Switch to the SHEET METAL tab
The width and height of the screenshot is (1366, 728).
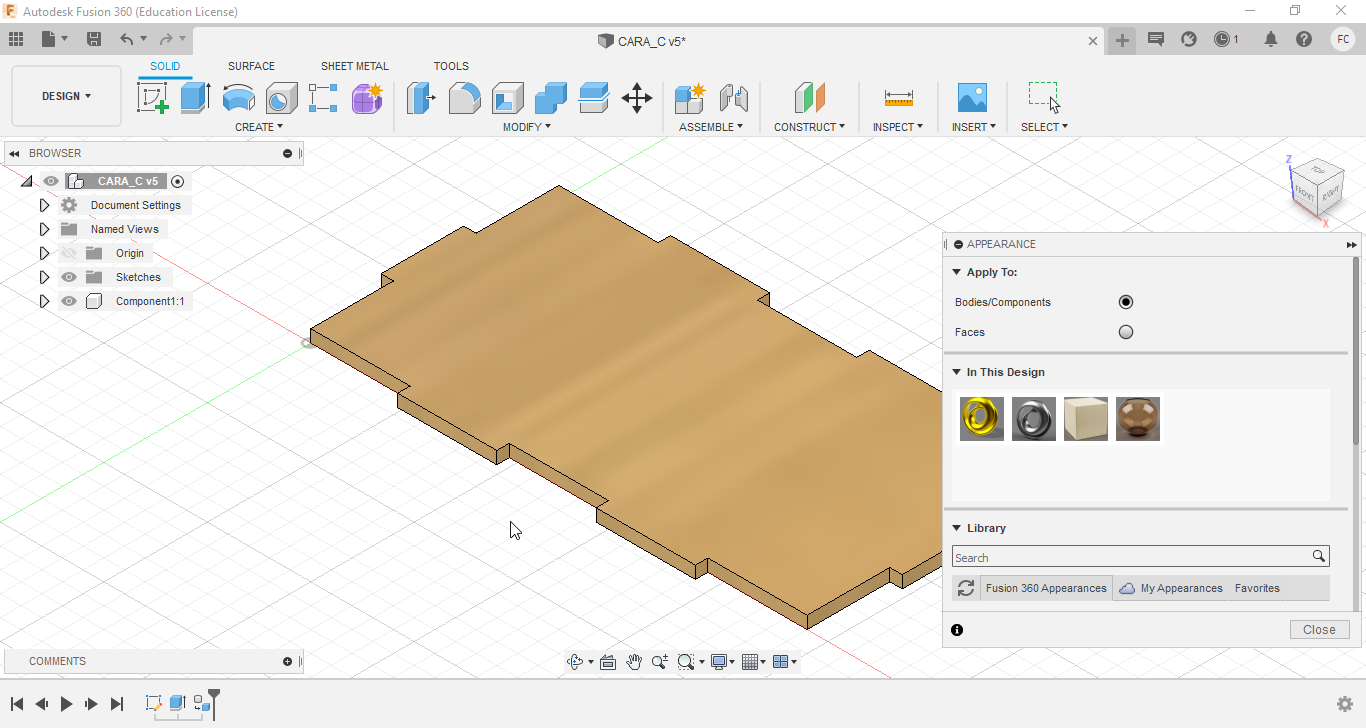[354, 66]
